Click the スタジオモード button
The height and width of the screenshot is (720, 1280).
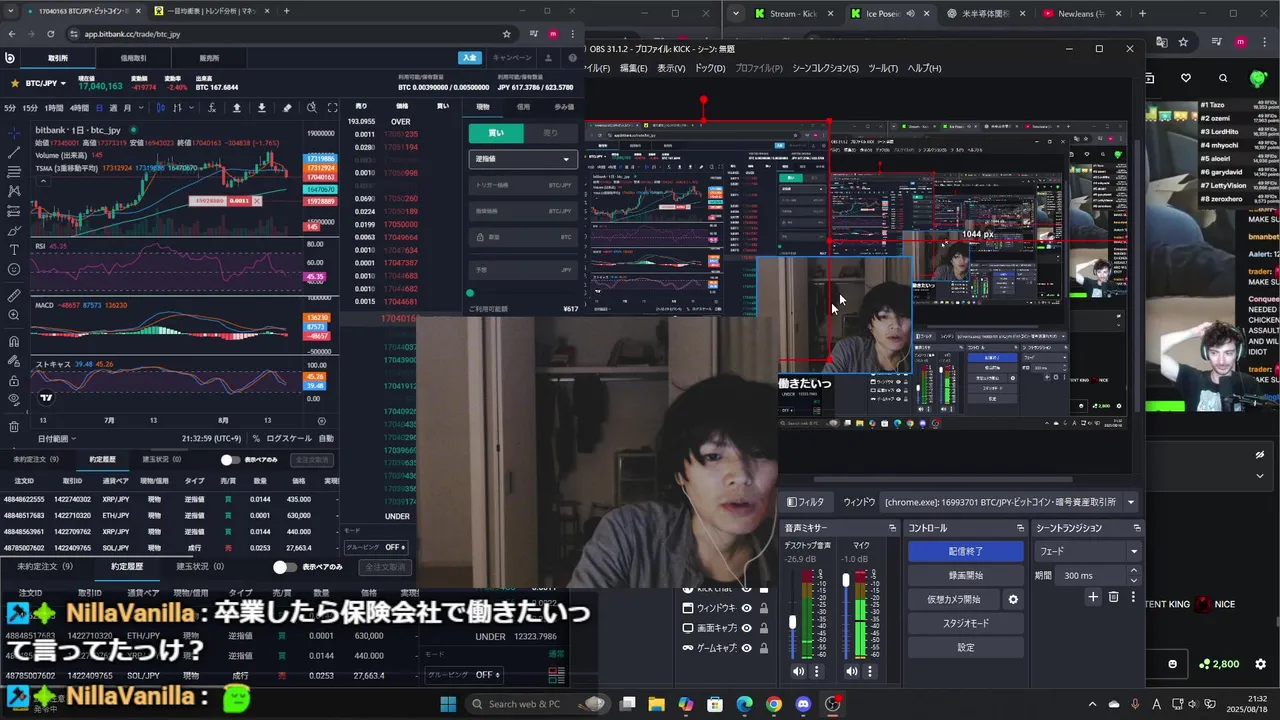point(966,623)
